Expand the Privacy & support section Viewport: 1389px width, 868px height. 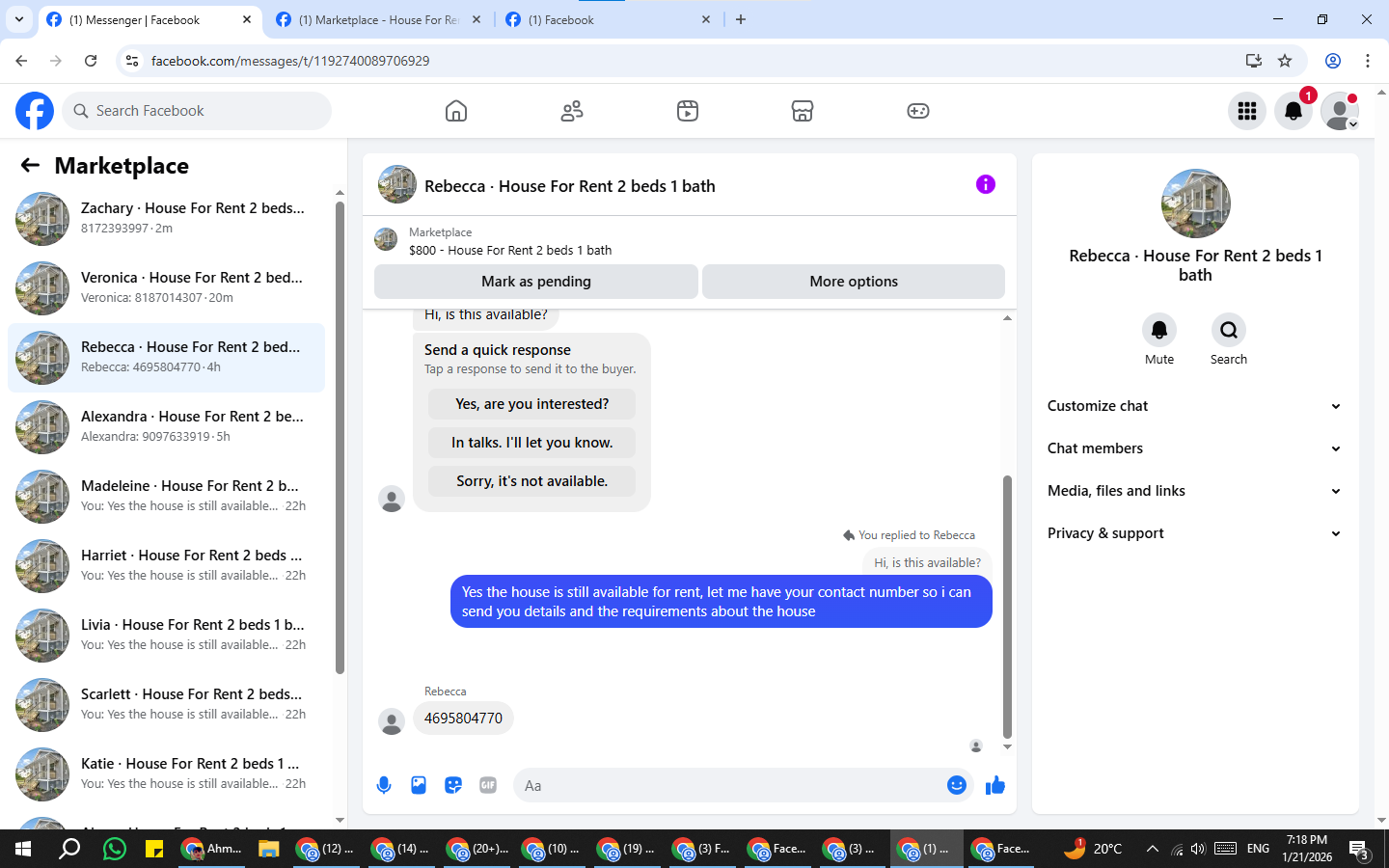click(x=1195, y=533)
